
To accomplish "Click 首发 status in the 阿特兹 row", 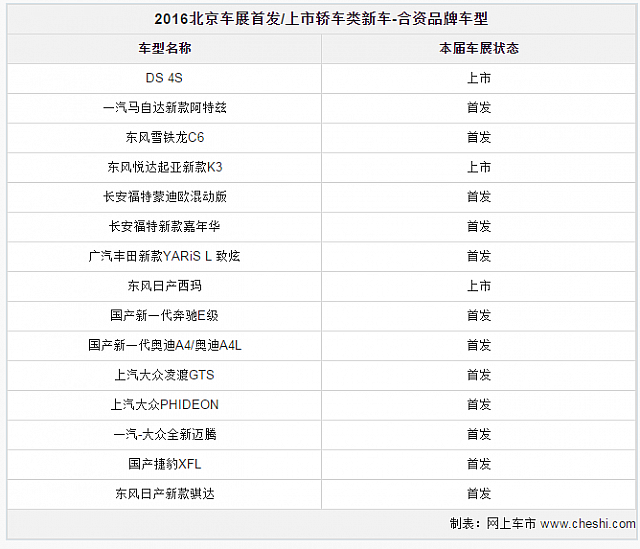I will tap(479, 108).
